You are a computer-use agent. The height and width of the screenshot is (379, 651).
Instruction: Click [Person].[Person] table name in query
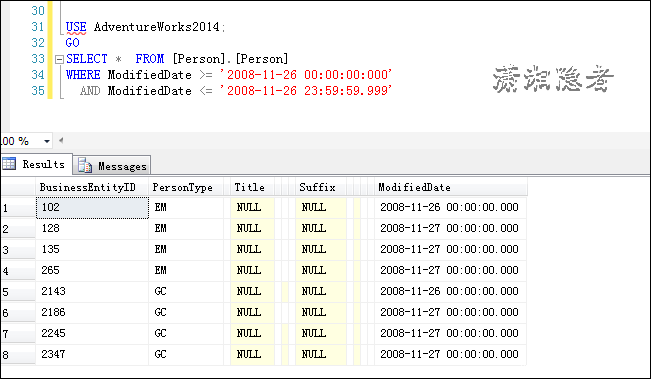click(x=230, y=59)
